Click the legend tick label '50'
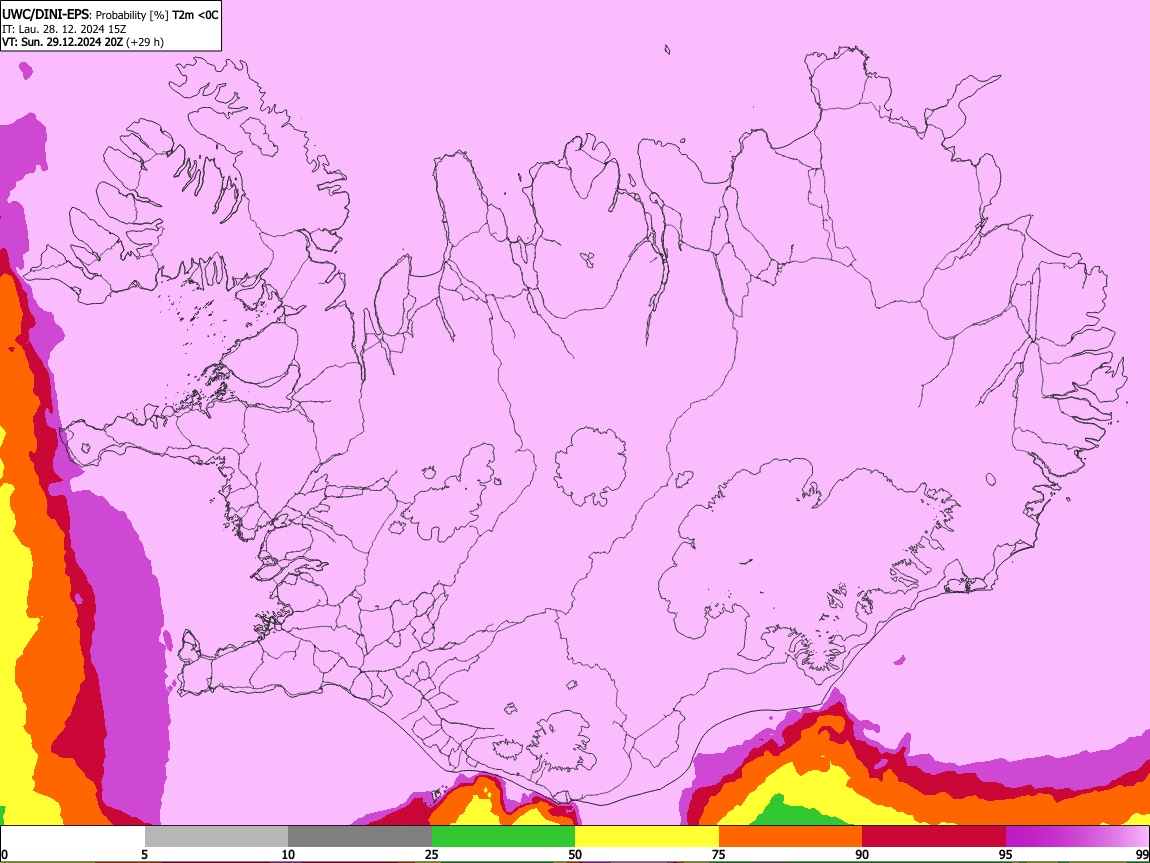Image resolution: width=1150 pixels, height=863 pixels. (575, 854)
